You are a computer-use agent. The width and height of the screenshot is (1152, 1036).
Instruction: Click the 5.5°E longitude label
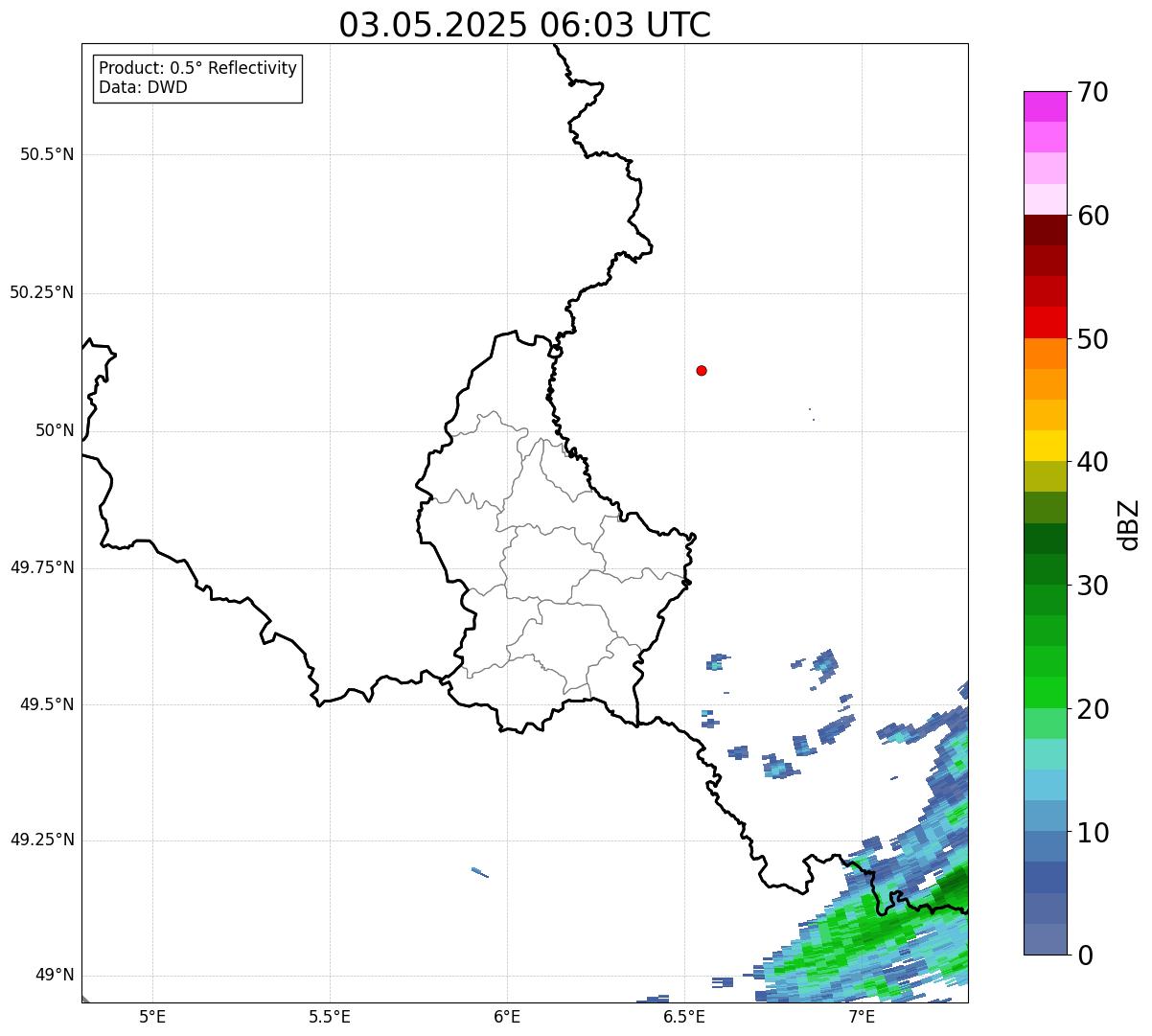pyautogui.click(x=330, y=1016)
